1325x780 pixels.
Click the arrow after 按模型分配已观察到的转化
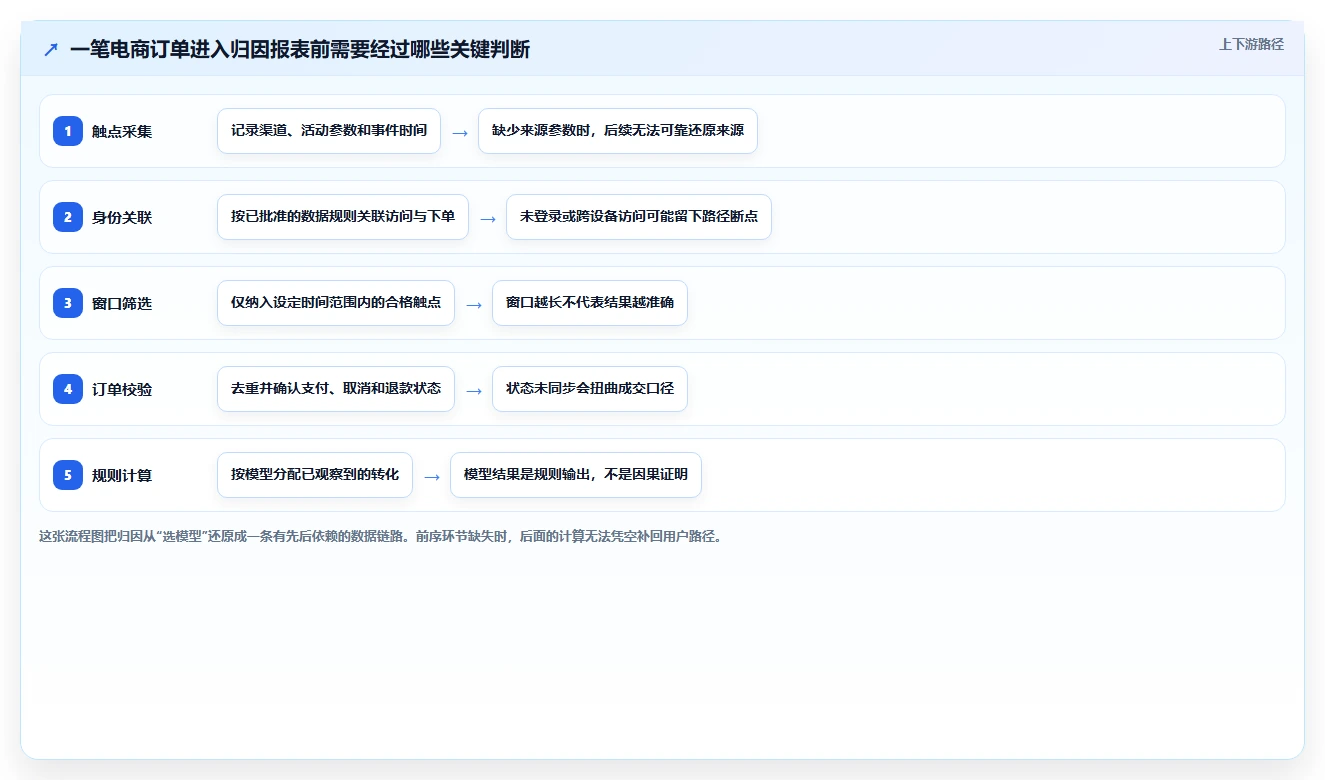pyautogui.click(x=432, y=476)
